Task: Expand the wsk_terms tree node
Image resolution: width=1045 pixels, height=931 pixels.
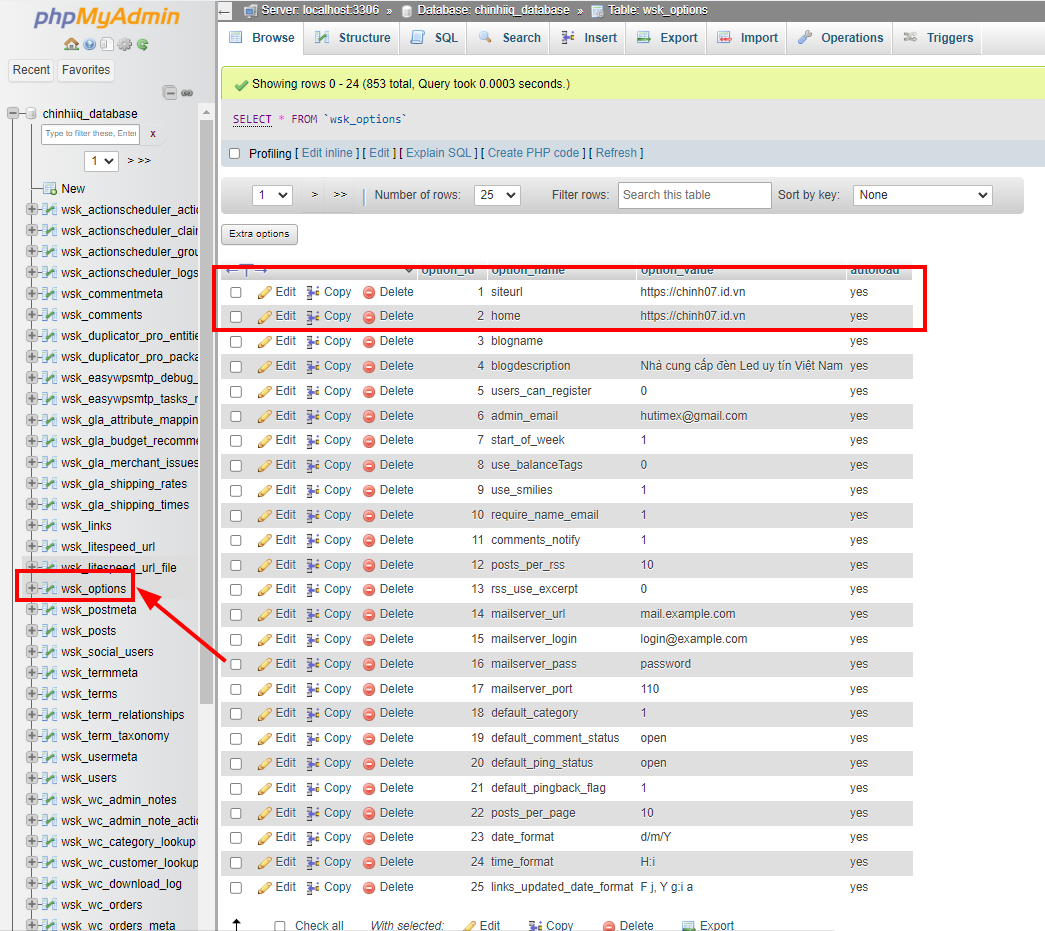Action: pyautogui.click(x=31, y=694)
